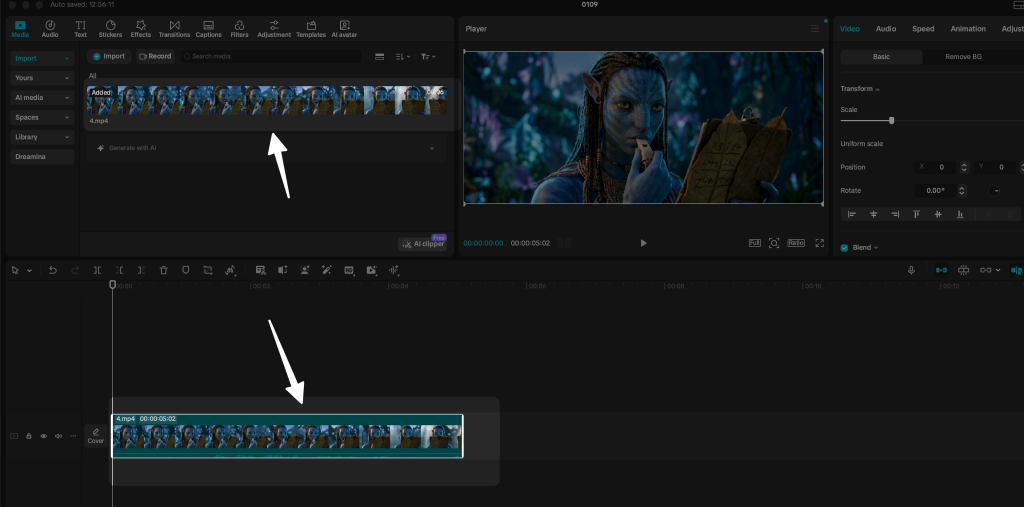This screenshot has height=507, width=1024.
Task: Switch to the Speed properties tab
Action: point(923,29)
